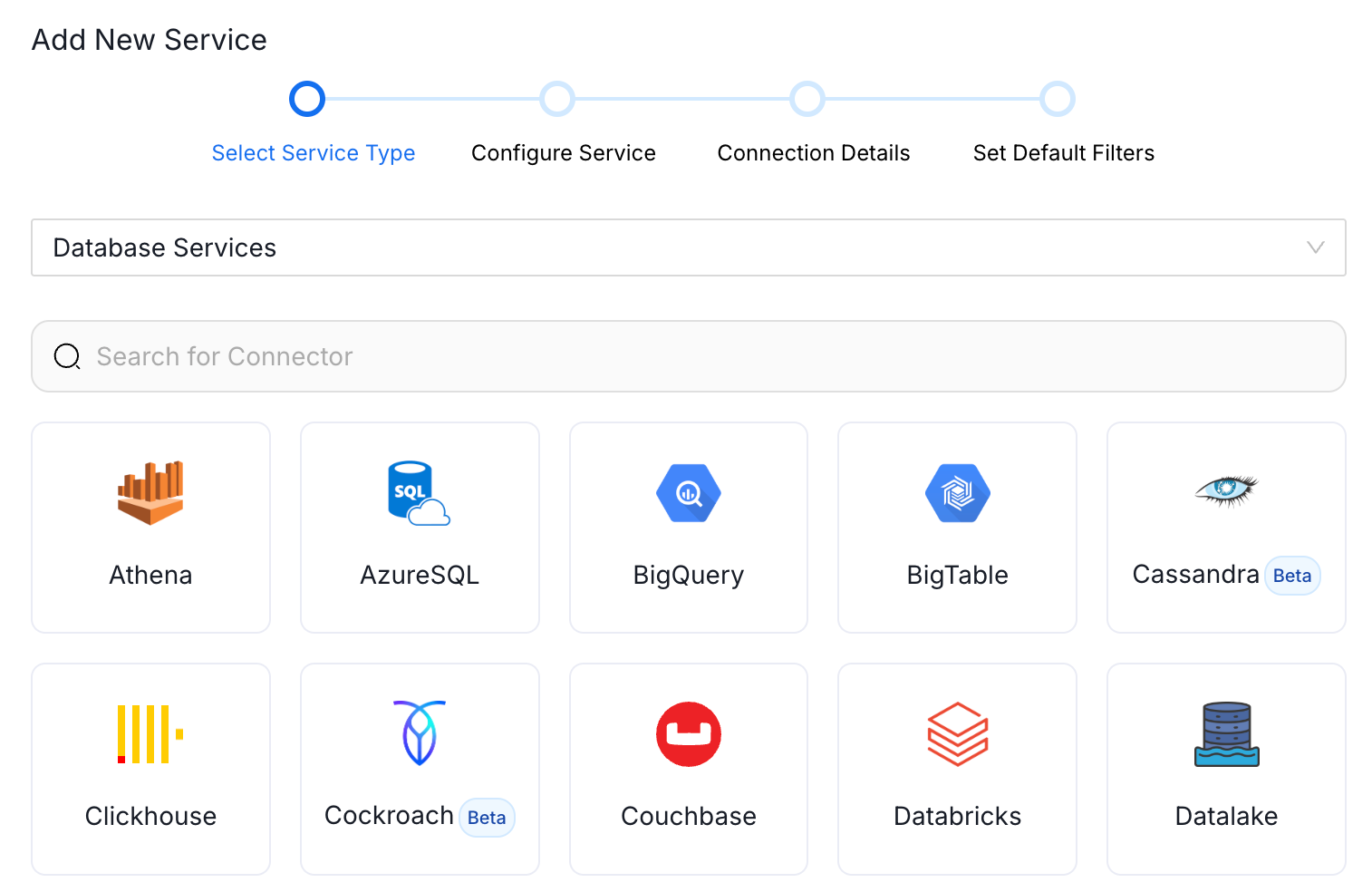
Task: Go to the Set Default Filters step
Action: pyautogui.click(x=1064, y=153)
